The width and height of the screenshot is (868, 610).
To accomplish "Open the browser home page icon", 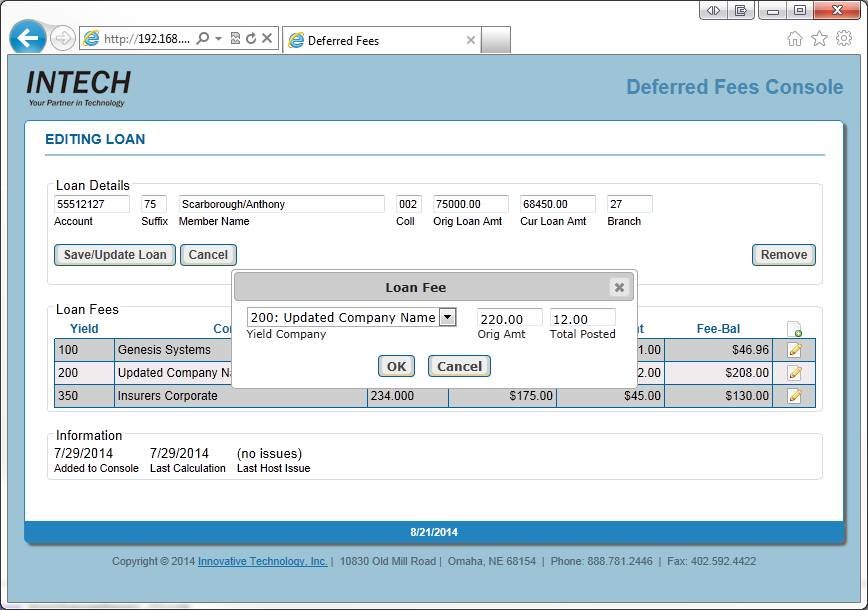I will coord(795,39).
